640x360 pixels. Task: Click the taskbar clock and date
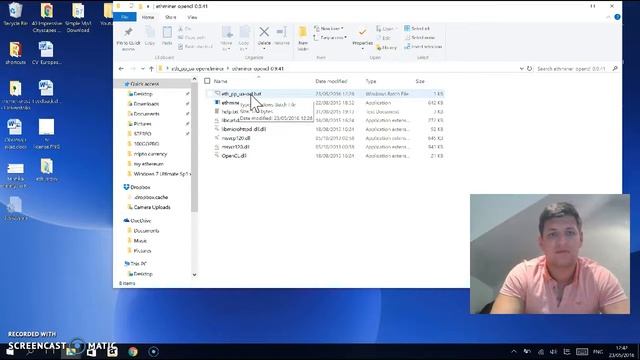tap(621, 351)
